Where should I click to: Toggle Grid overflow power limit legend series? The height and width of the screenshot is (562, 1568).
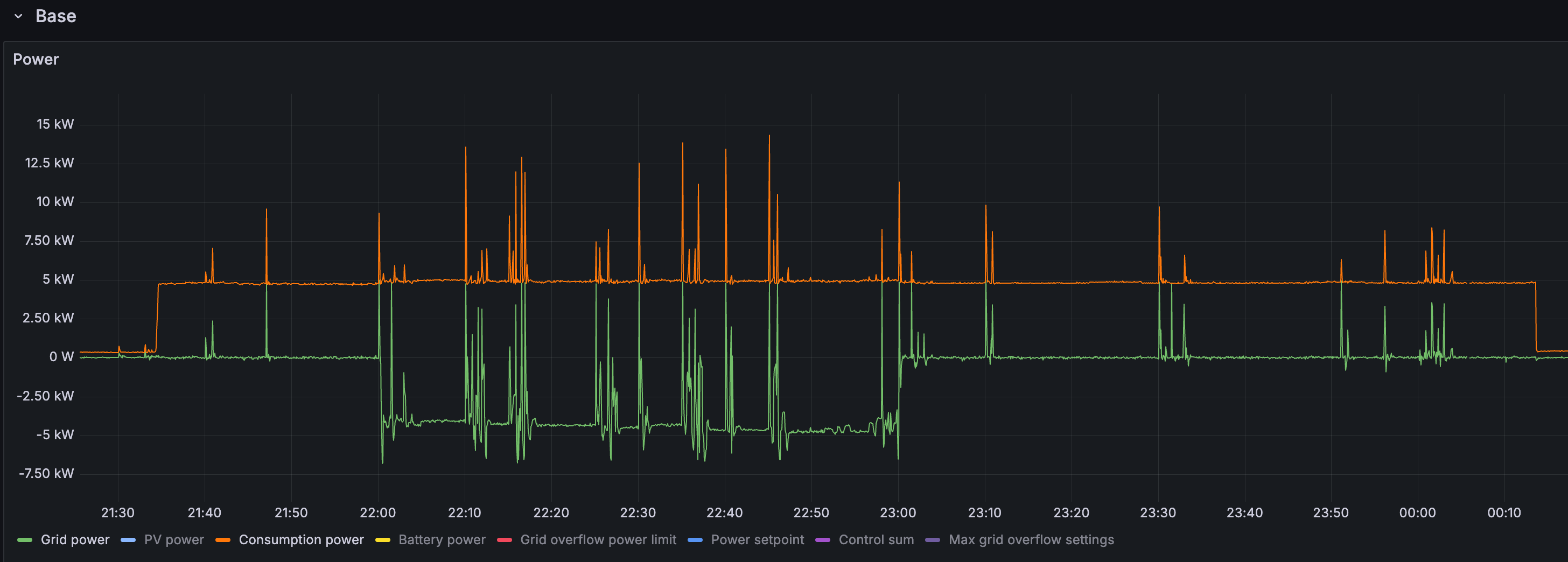pos(598,539)
